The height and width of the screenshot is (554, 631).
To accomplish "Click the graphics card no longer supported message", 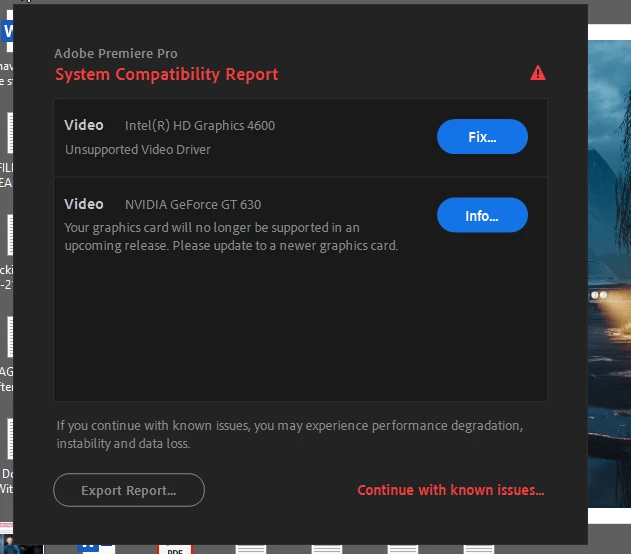I will click(231, 237).
